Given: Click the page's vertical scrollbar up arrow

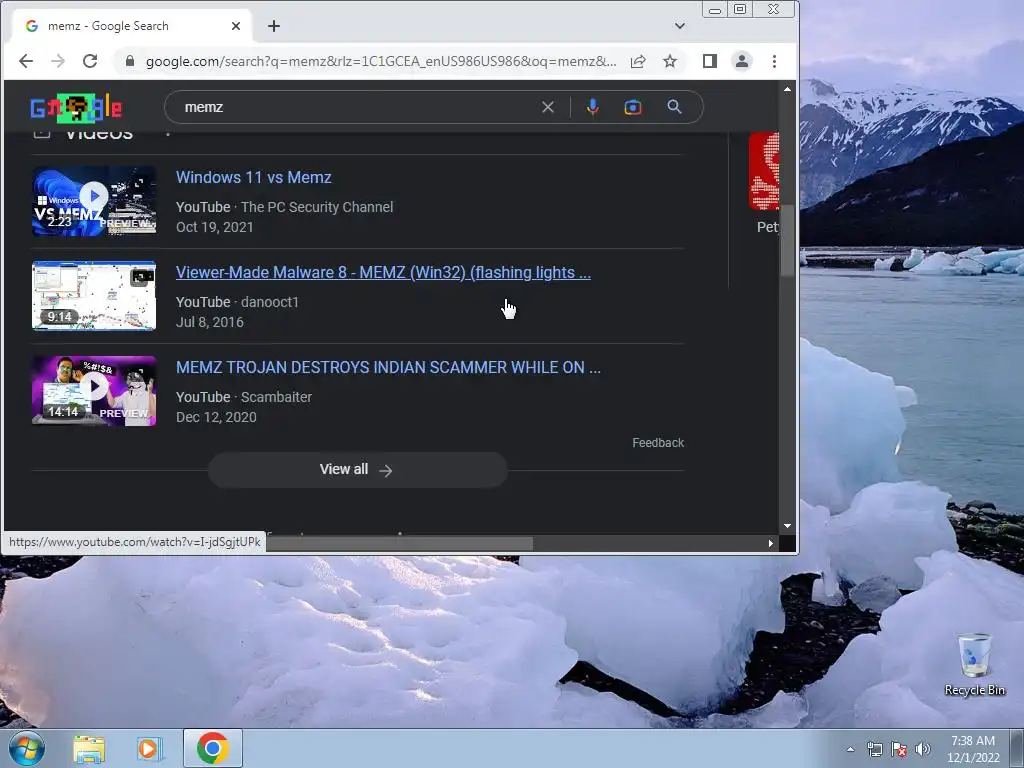Looking at the screenshot, I should [787, 89].
